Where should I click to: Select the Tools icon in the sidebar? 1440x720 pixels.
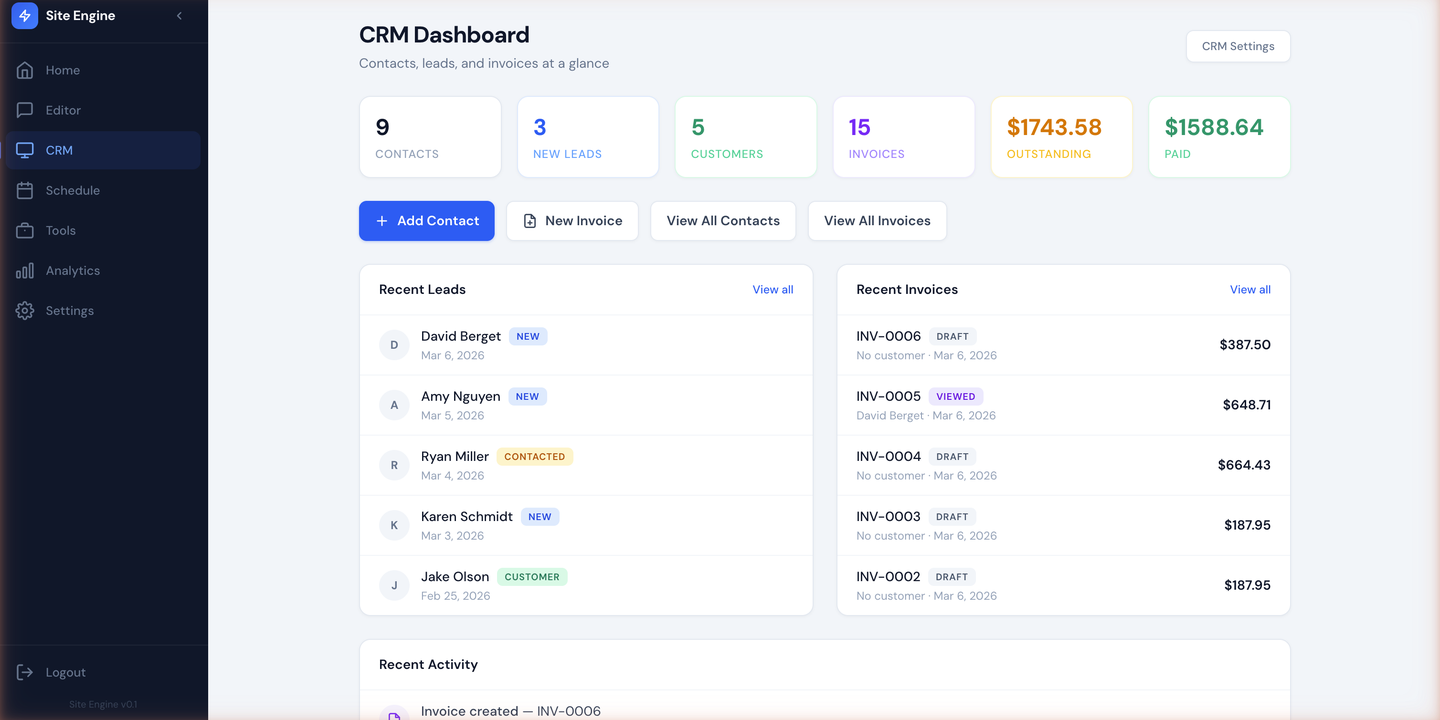tap(24, 230)
